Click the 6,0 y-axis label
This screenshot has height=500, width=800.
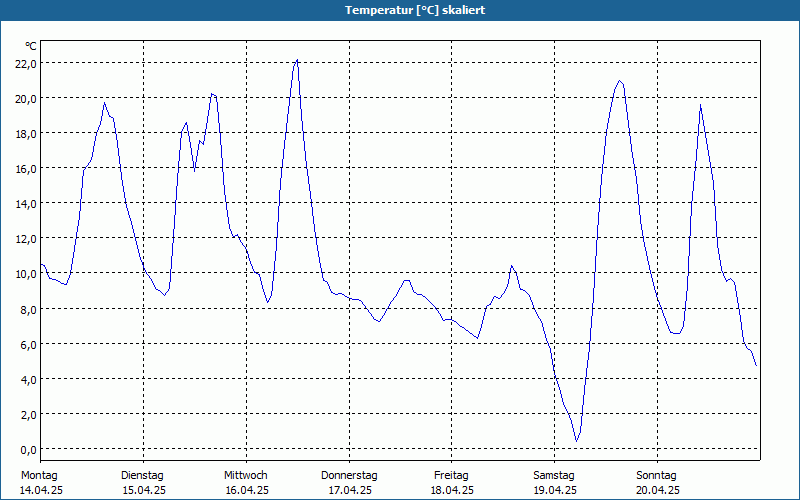point(26,344)
